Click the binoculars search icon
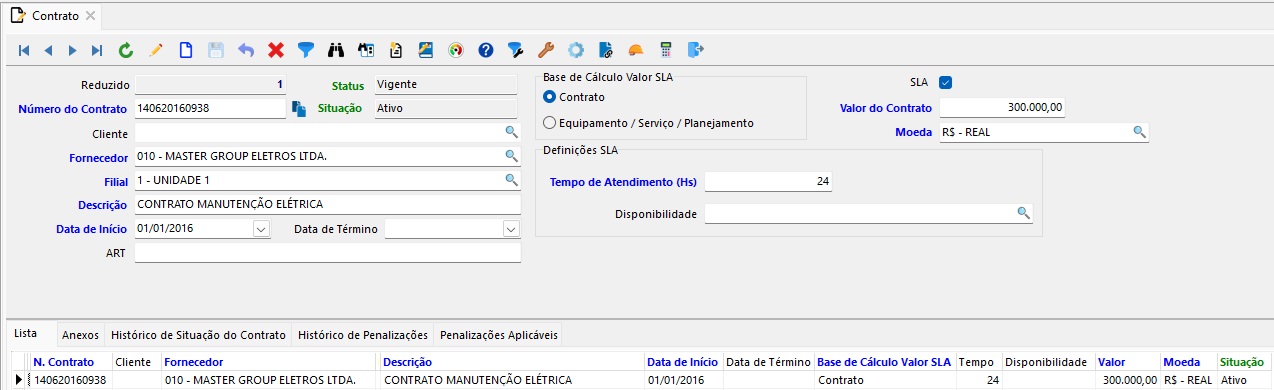The width and height of the screenshot is (1274, 390). 336,49
